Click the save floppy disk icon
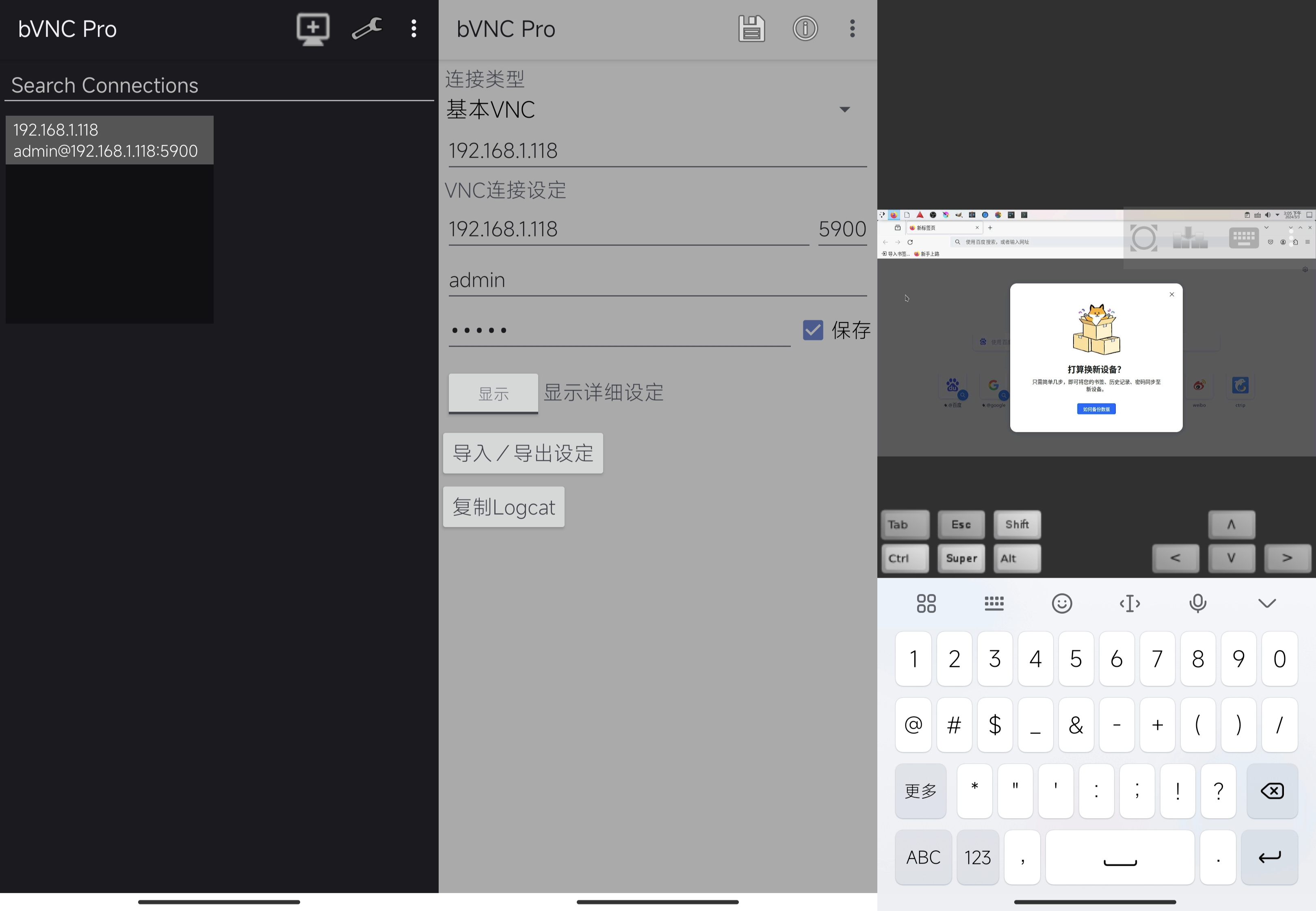Viewport: 1316px width, 911px height. [751, 28]
